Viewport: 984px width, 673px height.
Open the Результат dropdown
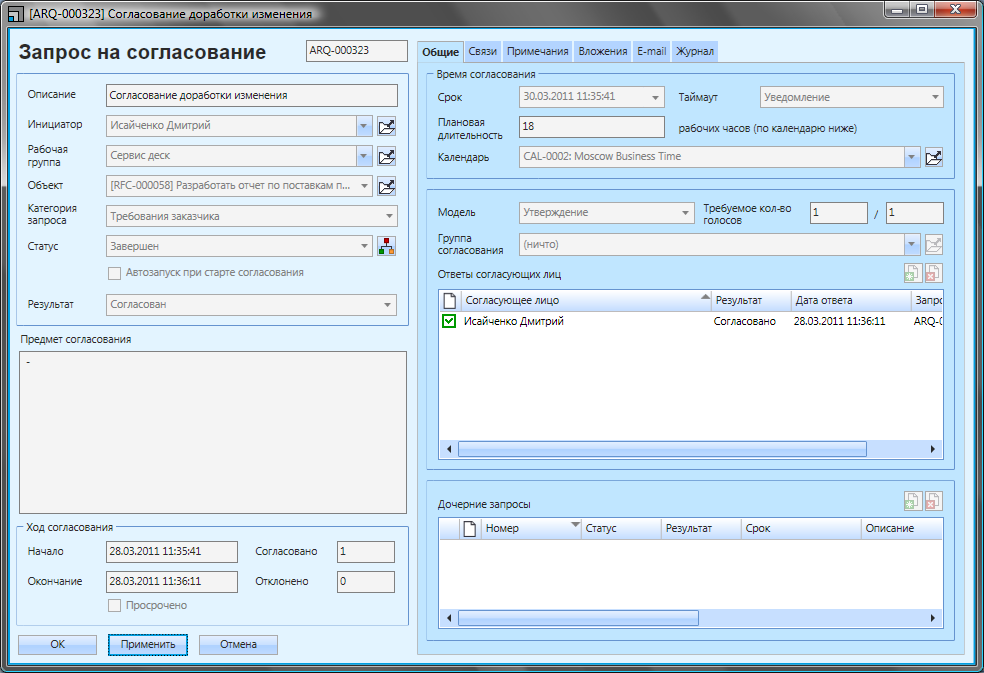(388, 305)
